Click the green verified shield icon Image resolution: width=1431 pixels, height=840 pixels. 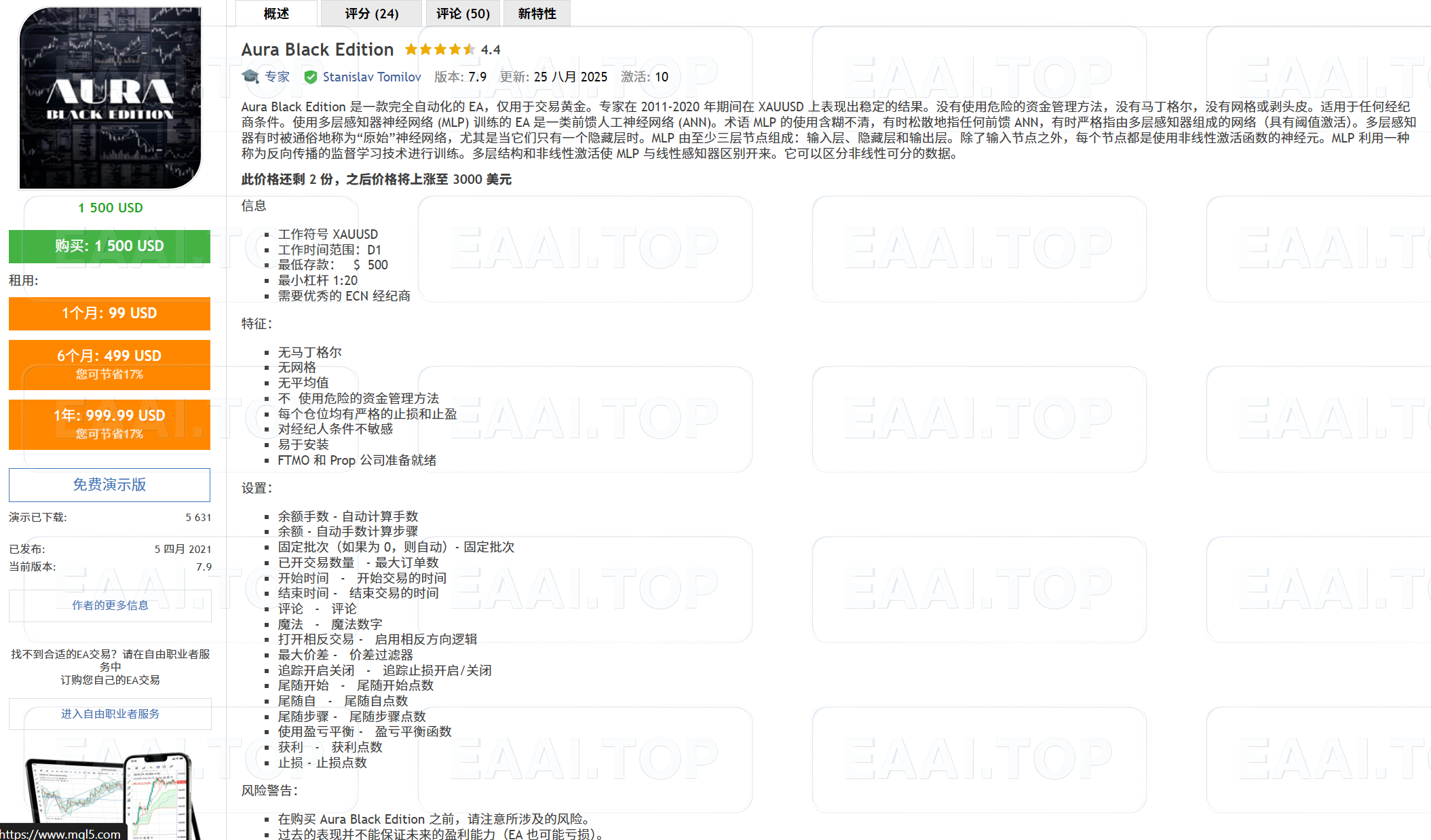coord(311,77)
